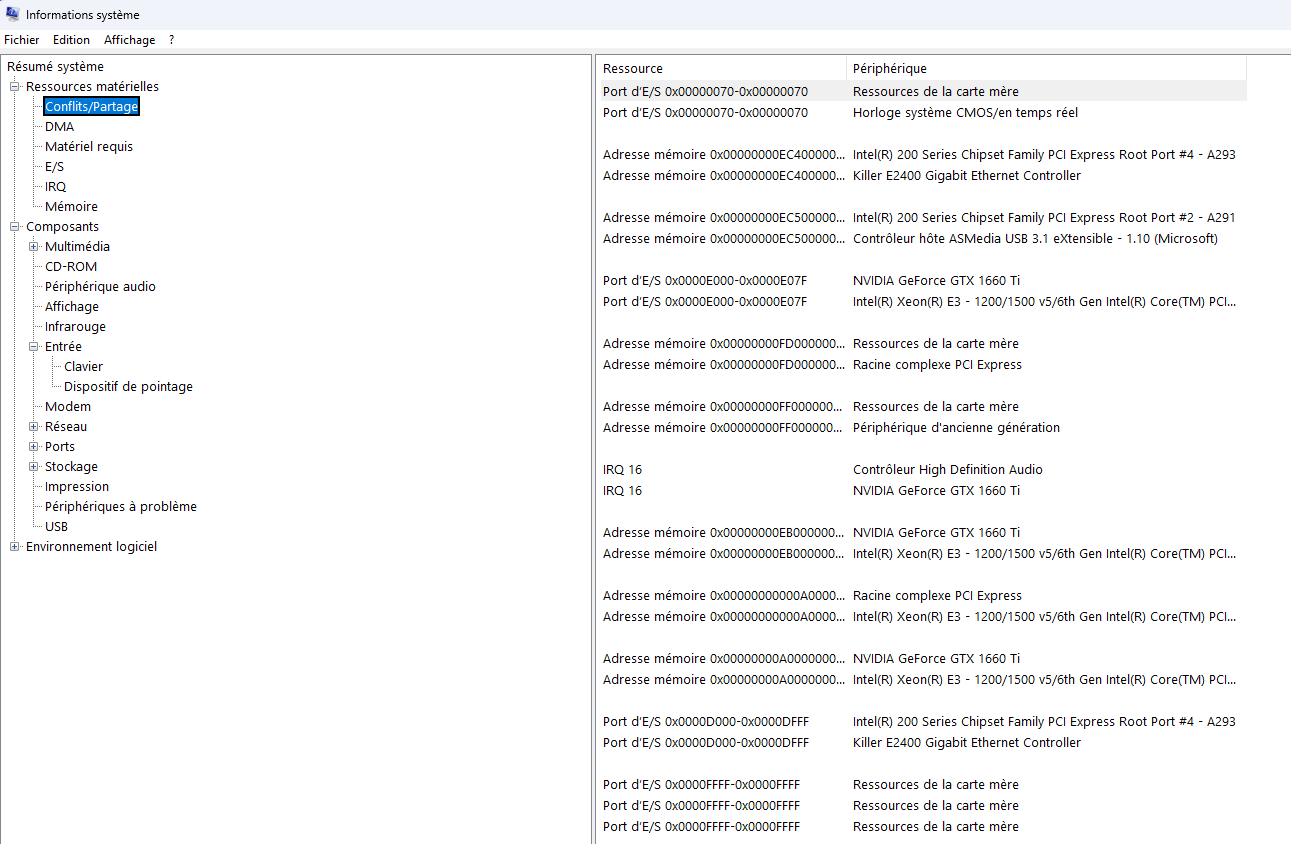Open the Edition menu
Image resolution: width=1291 pixels, height=844 pixels.
(x=71, y=40)
